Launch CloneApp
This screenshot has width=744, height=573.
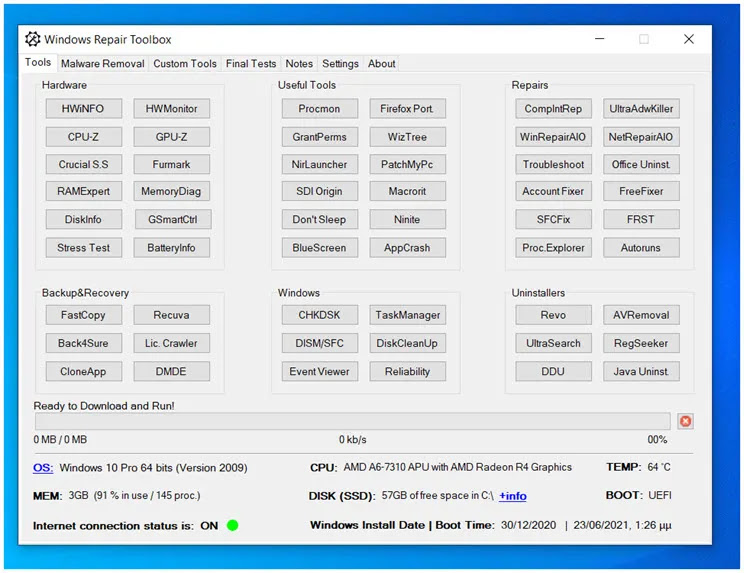point(84,371)
